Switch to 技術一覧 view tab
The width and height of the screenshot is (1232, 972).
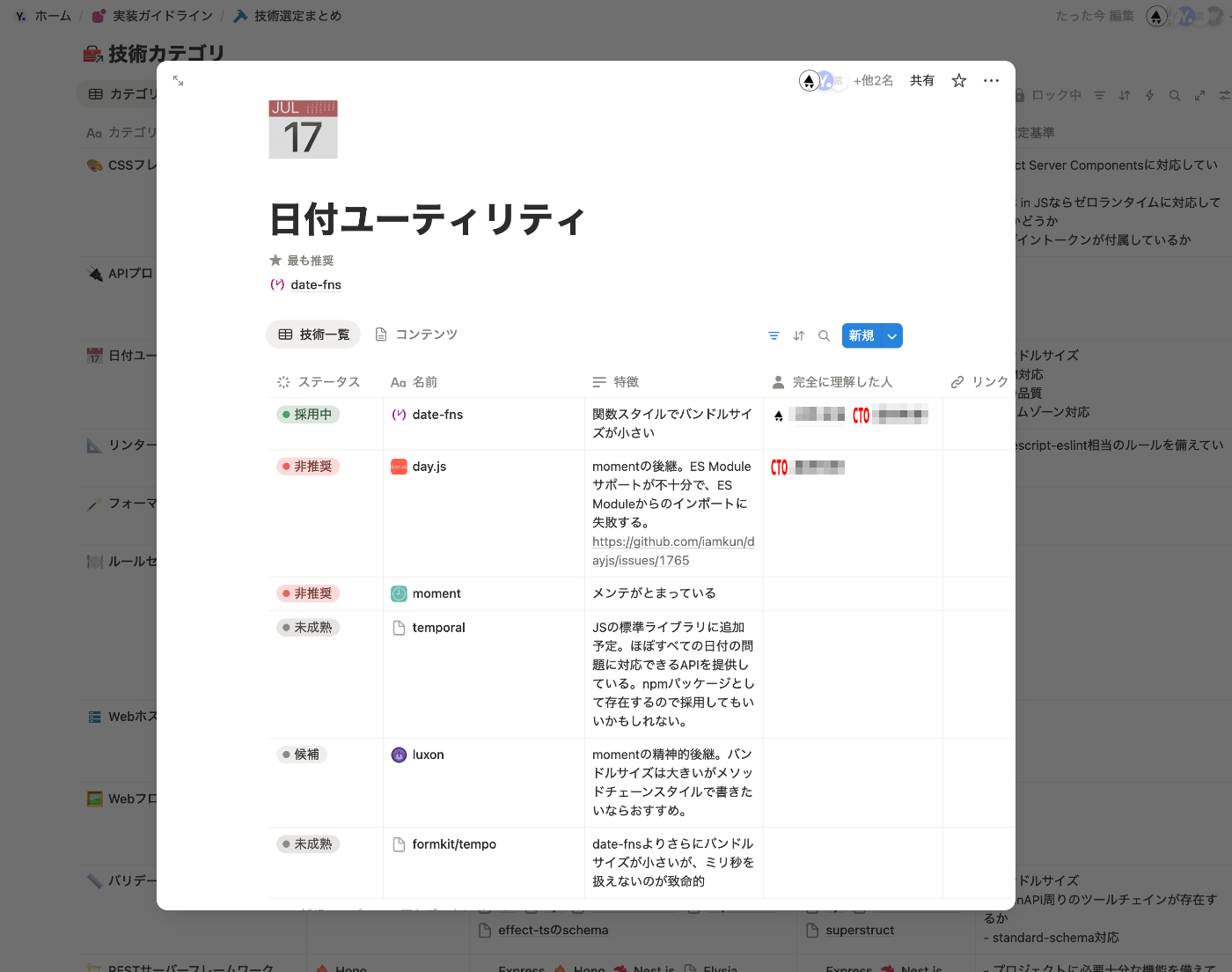point(313,335)
